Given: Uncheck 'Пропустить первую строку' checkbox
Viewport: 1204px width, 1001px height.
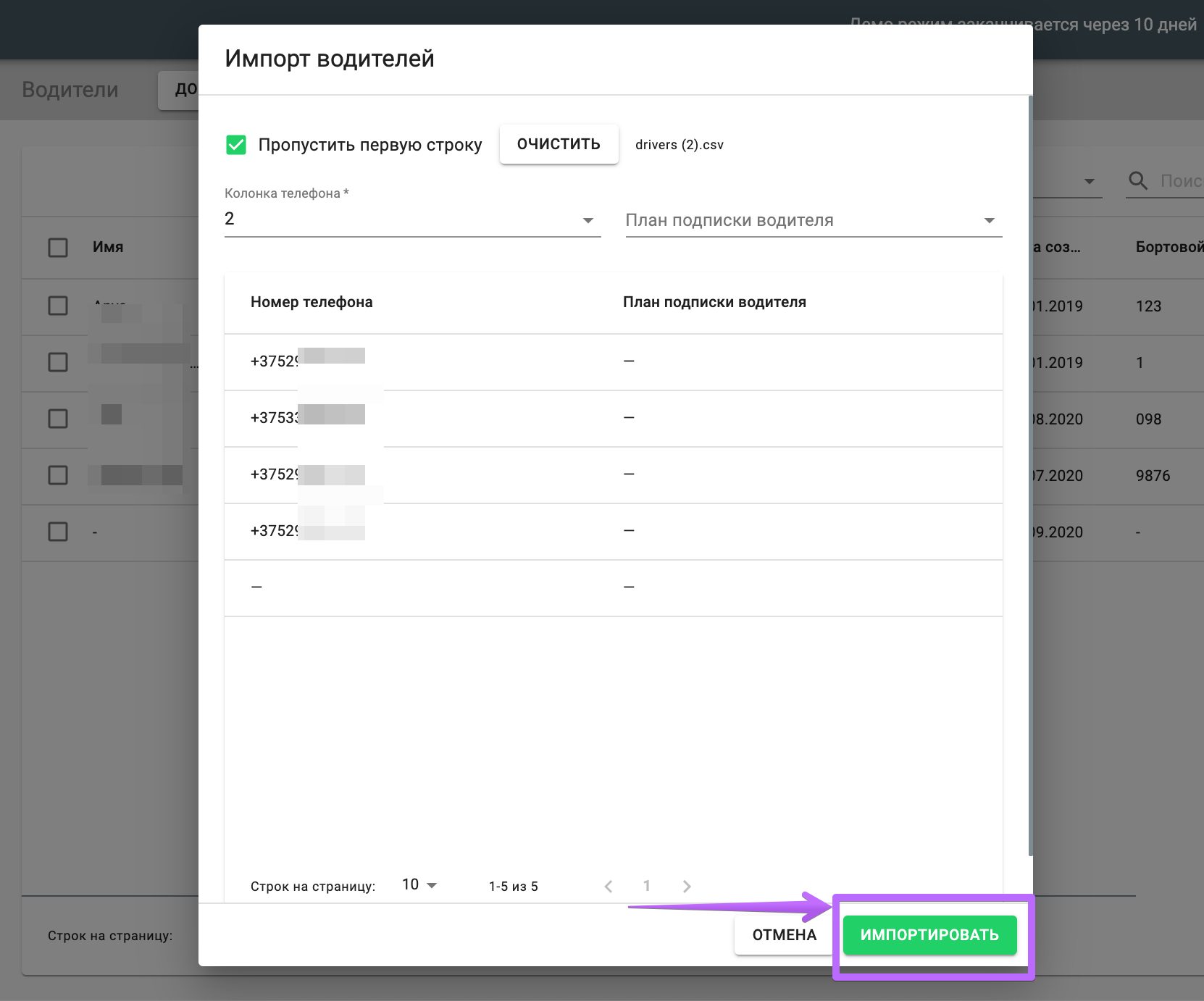Looking at the screenshot, I should tap(236, 145).
